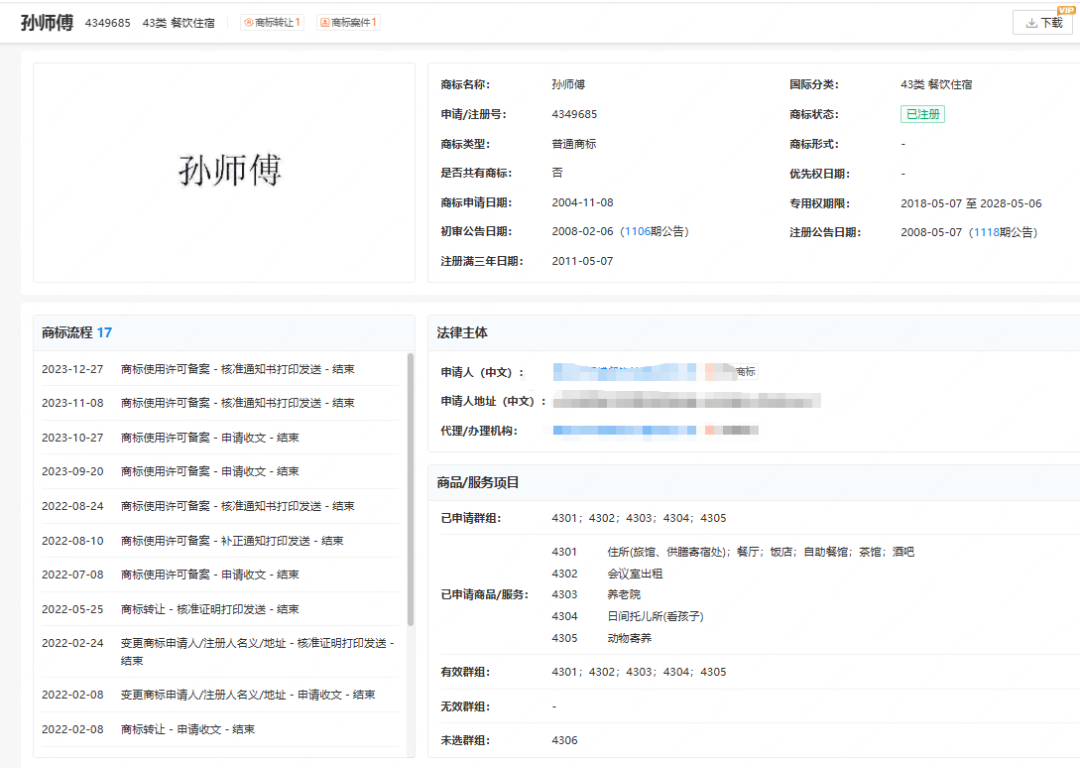Screen dimensions: 1080x768
Task: Select the 2022-02-08 商标转让 申请收文 row
Action: pos(220,729)
